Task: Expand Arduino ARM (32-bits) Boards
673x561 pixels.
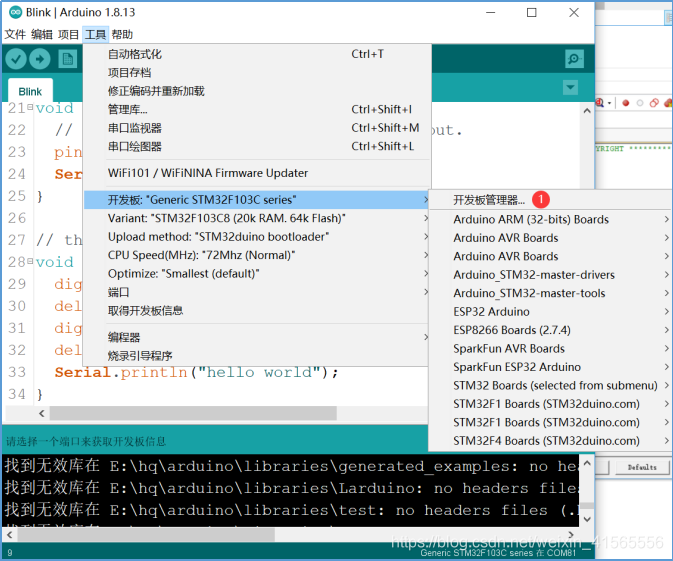Action: (550, 219)
